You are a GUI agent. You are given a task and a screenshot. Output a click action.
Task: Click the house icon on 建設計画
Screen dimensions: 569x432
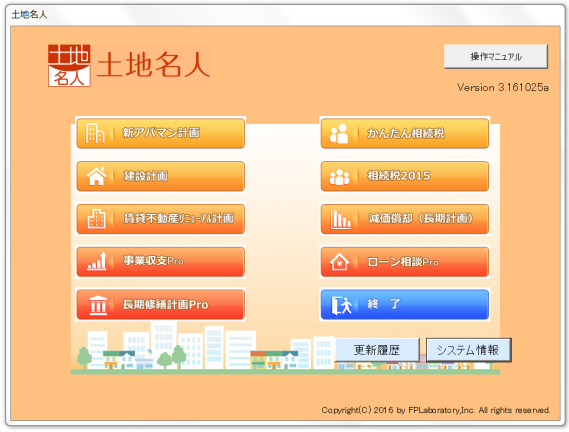tap(96, 176)
